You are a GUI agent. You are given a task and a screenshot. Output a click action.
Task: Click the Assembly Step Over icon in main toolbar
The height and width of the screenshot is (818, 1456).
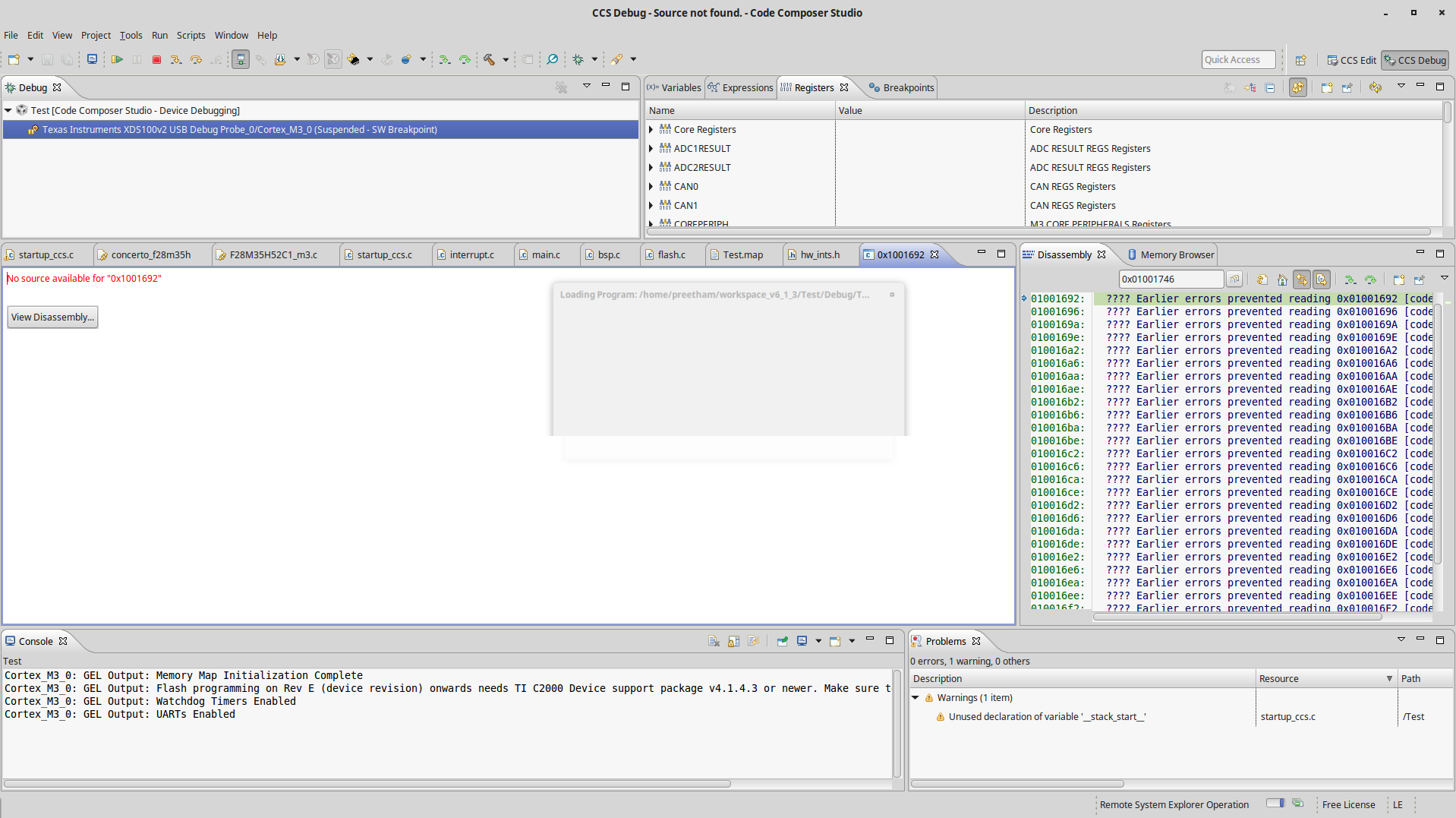(465, 59)
